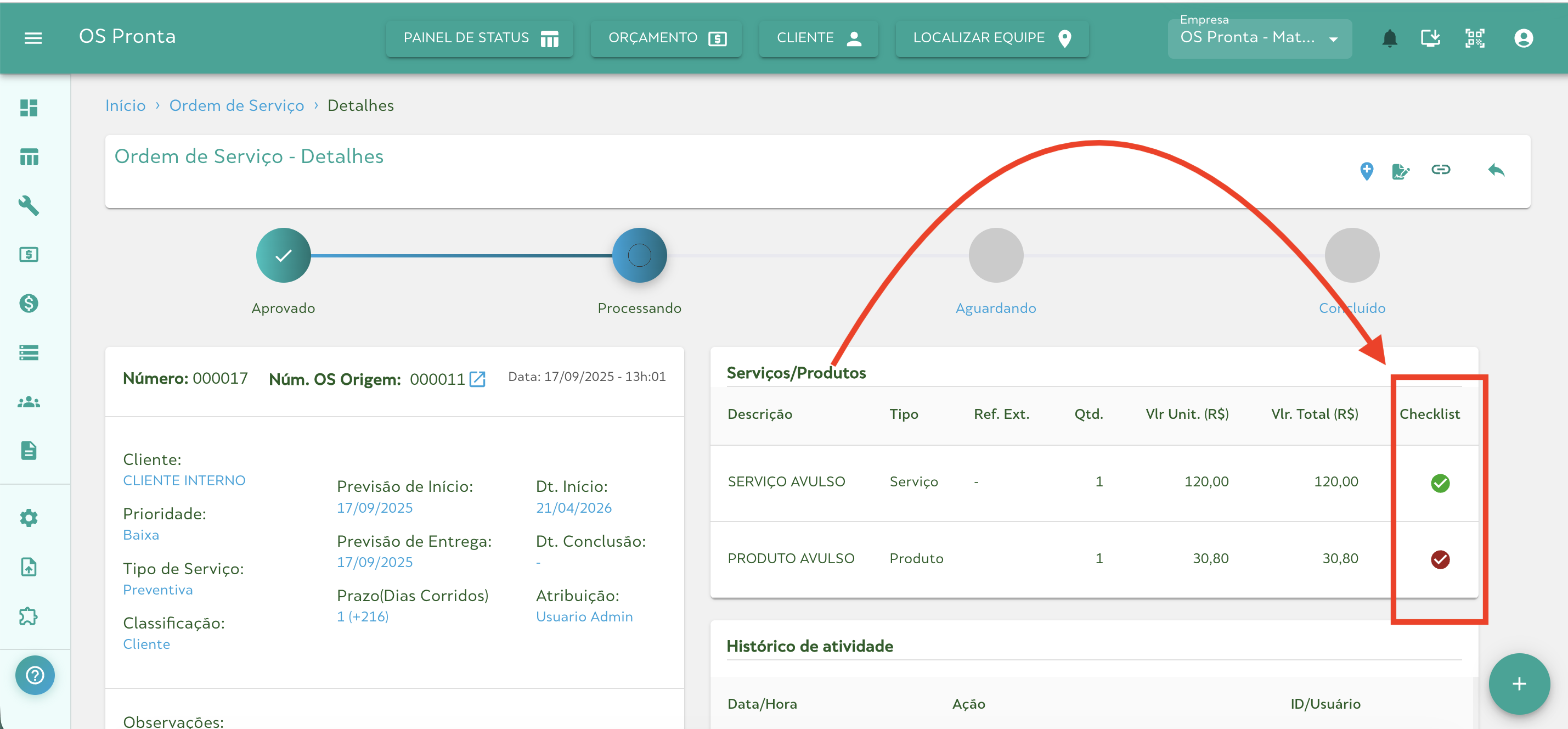1568x729 pixels.
Task: Click the edit order pencil icon
Action: click(x=1400, y=171)
